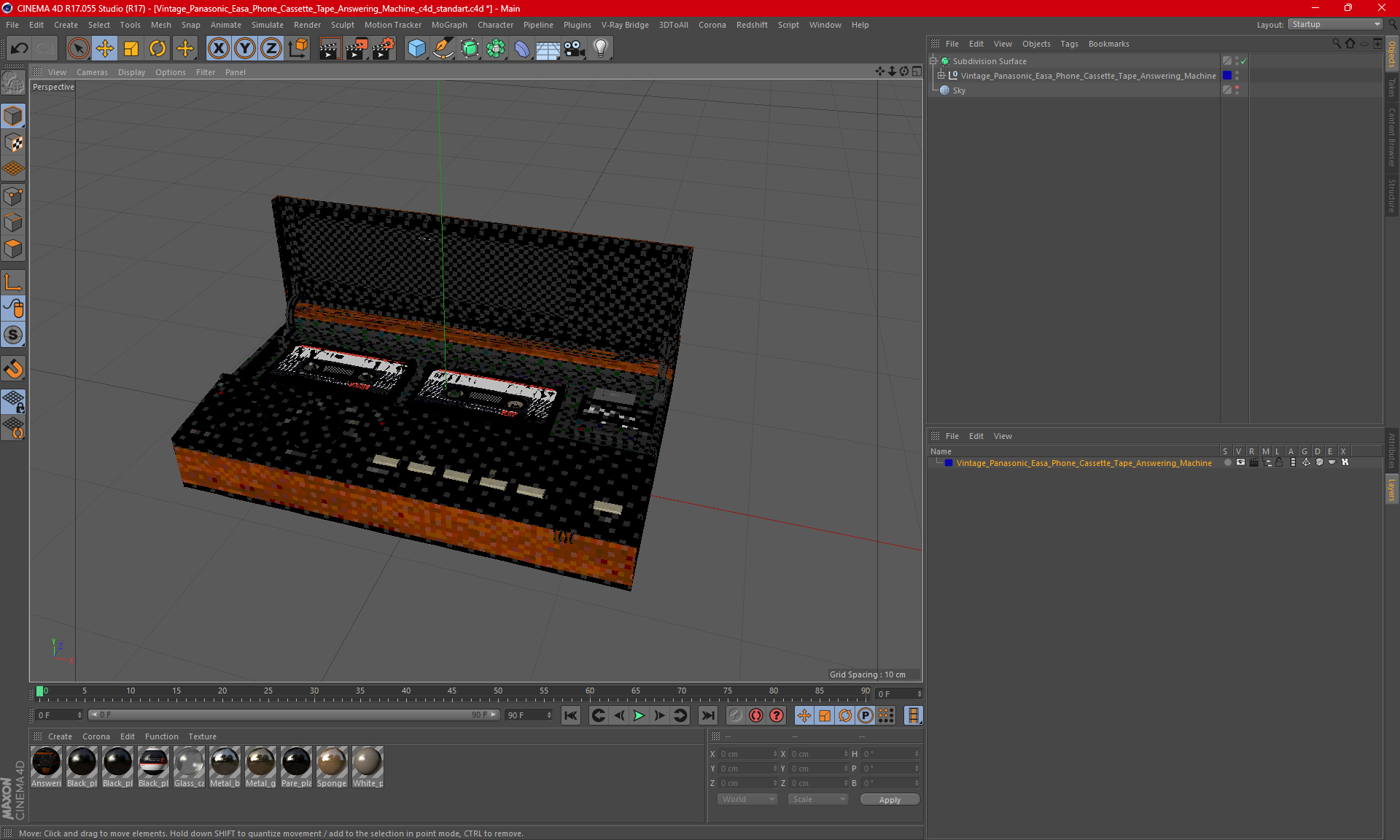Expand the Vintage_Panasonic object hierarchy

[941, 76]
